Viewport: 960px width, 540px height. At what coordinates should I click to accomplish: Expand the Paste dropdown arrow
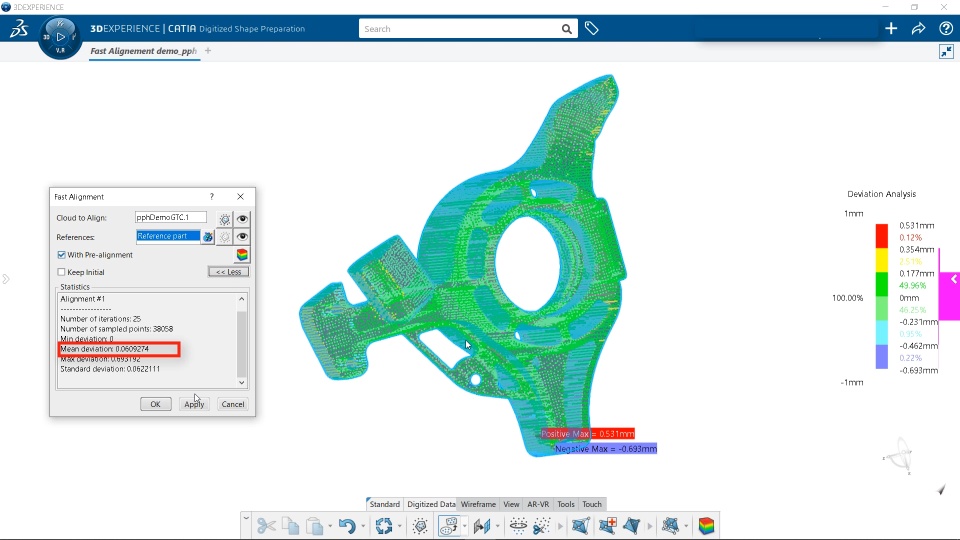click(x=329, y=526)
